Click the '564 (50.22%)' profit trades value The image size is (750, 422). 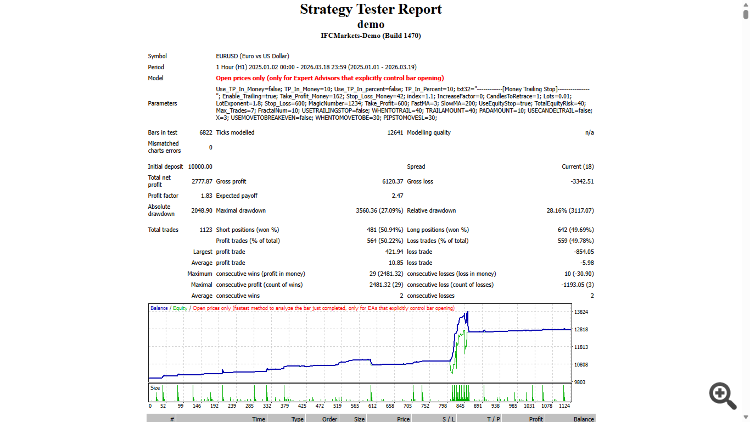(385, 241)
